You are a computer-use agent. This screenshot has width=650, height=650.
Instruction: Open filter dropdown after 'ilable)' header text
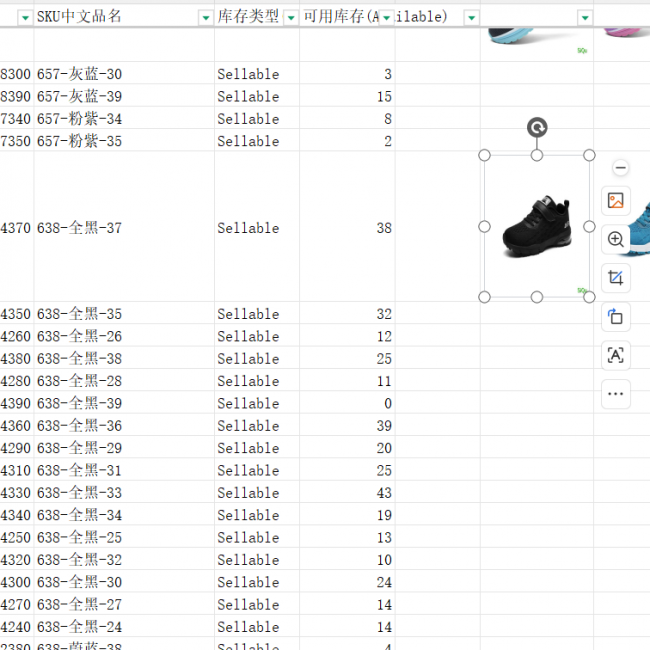(x=471, y=18)
